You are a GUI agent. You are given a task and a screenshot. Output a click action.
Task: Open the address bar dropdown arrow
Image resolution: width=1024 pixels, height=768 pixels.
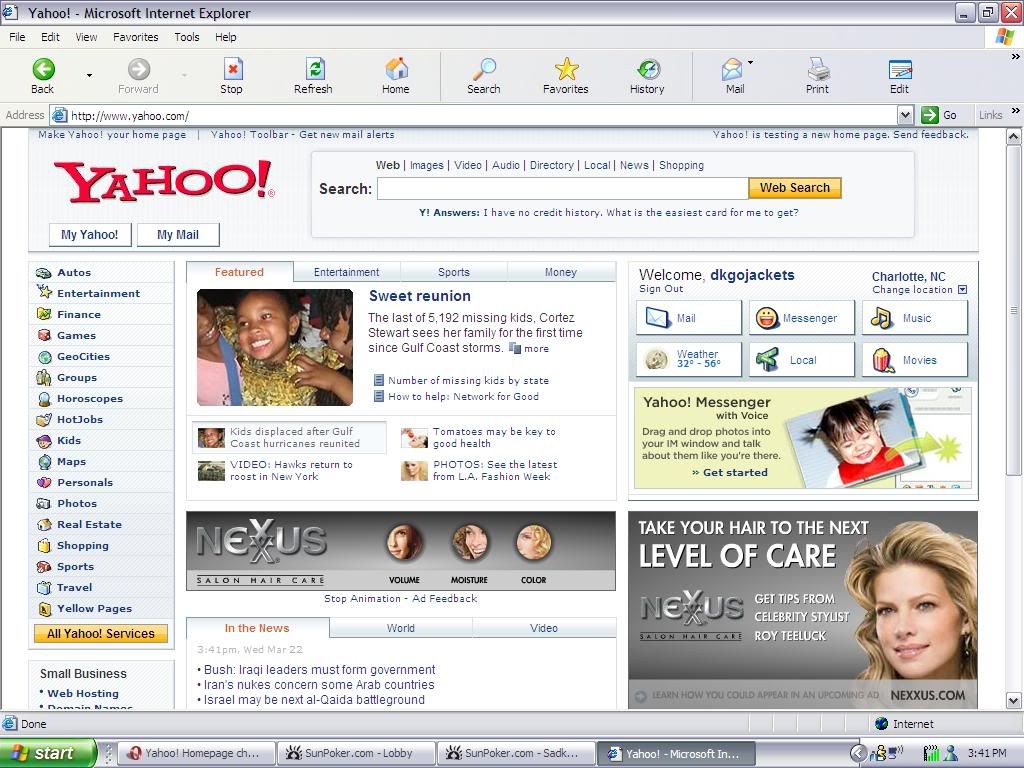[x=905, y=116]
